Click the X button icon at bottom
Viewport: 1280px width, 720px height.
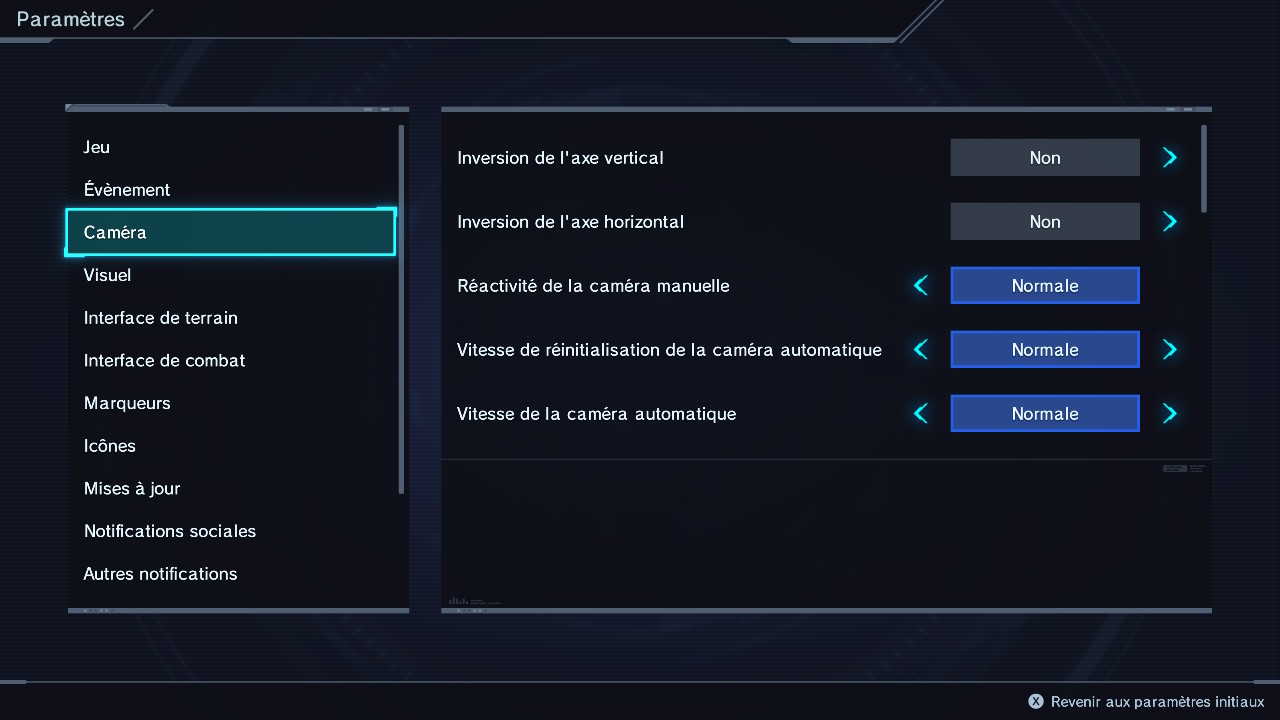1036,702
